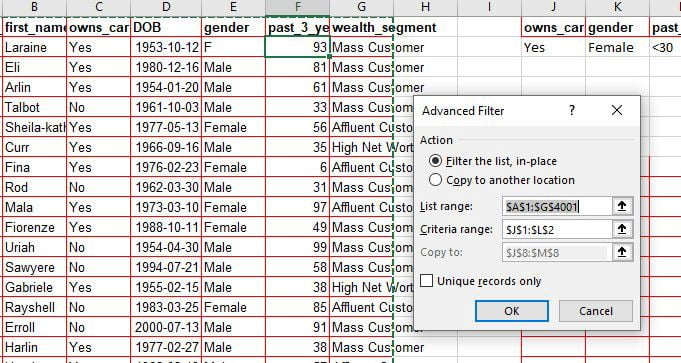Viewport: 681px width, 363px height.
Task: Select the name cell Gabriele
Action: coord(34,287)
